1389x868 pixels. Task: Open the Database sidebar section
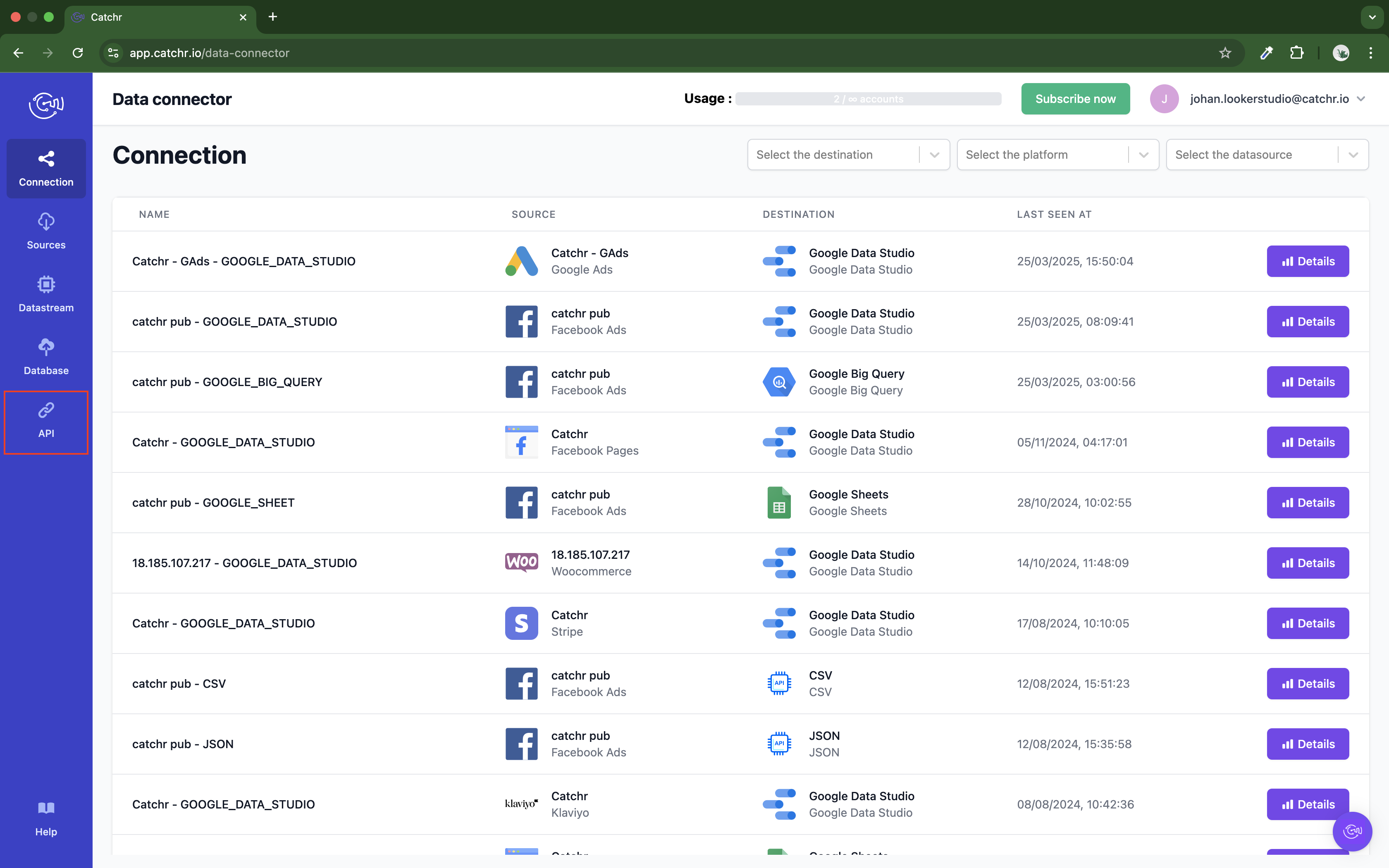pos(46,357)
